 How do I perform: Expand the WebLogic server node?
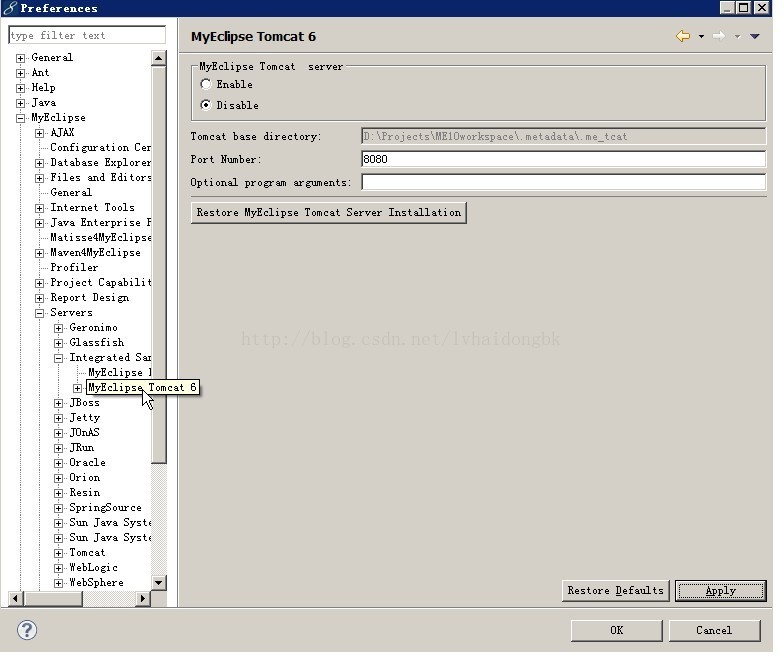(58, 568)
